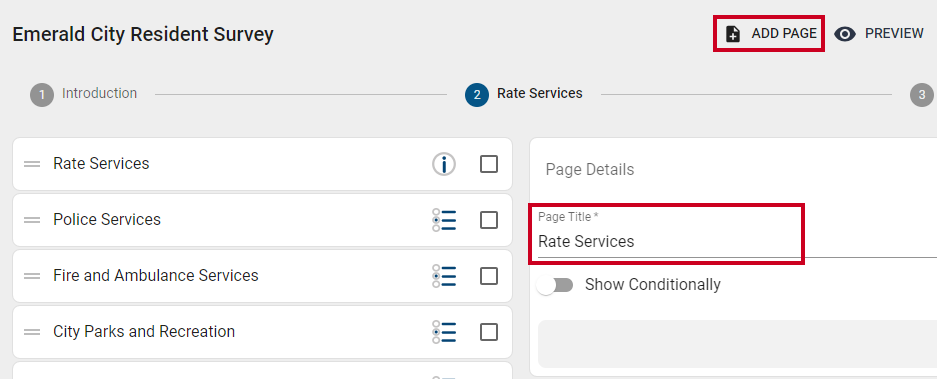
Task: Check the City Parks and Recreation checkbox
Action: coord(489,332)
